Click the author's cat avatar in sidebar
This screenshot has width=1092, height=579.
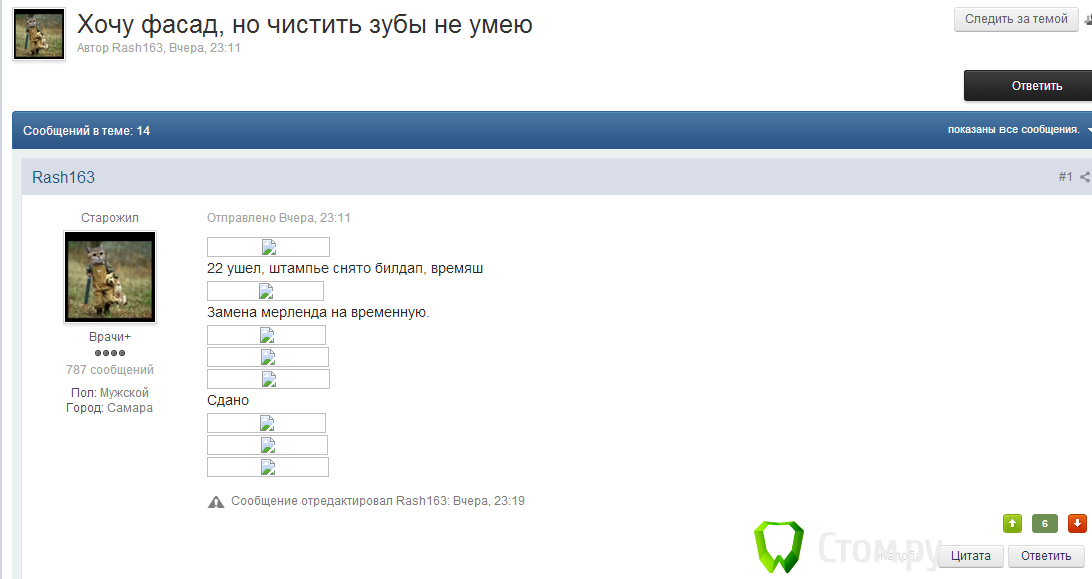click(110, 277)
